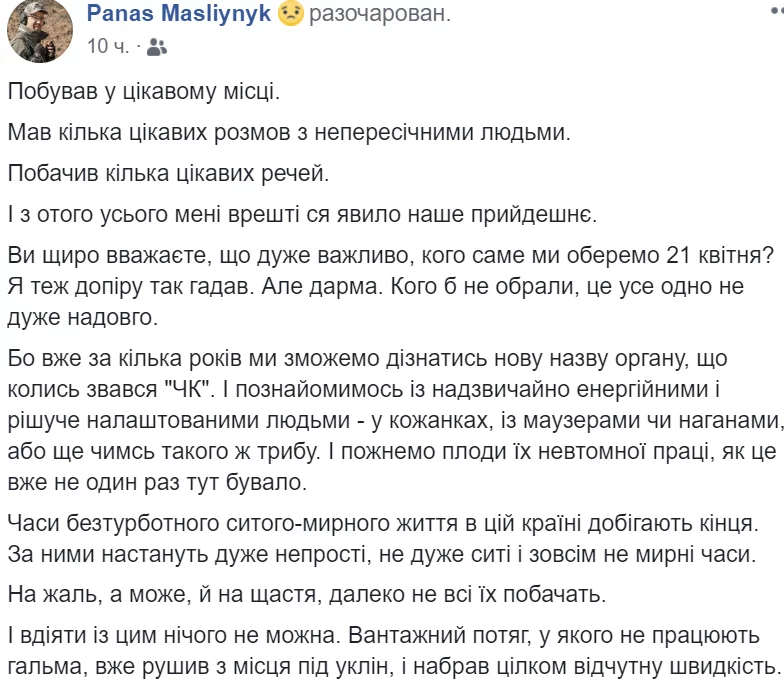
Task: Click the line 'Побував у цікавому місці.'
Action: [x=145, y=92]
